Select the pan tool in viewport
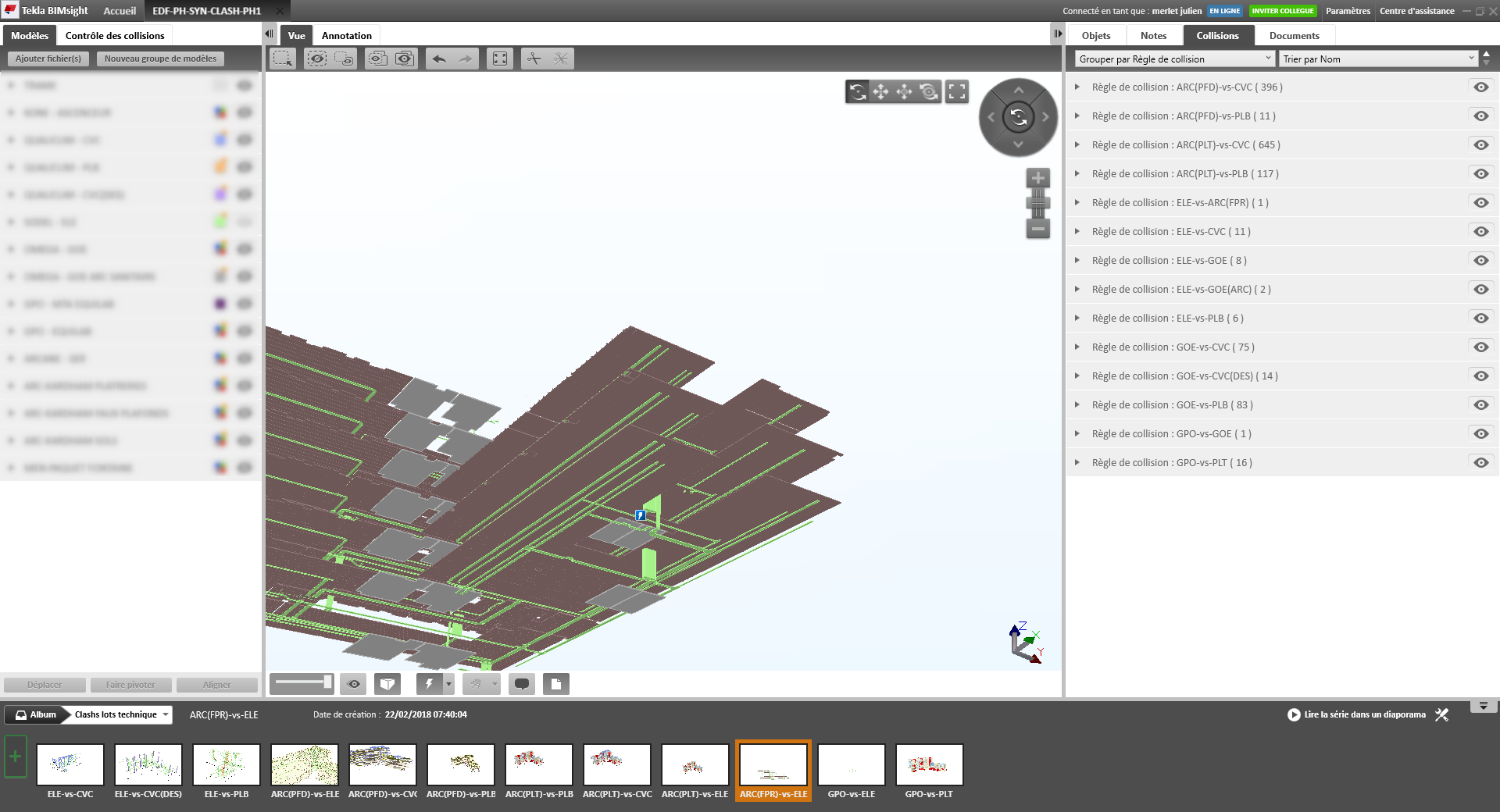 click(880, 92)
